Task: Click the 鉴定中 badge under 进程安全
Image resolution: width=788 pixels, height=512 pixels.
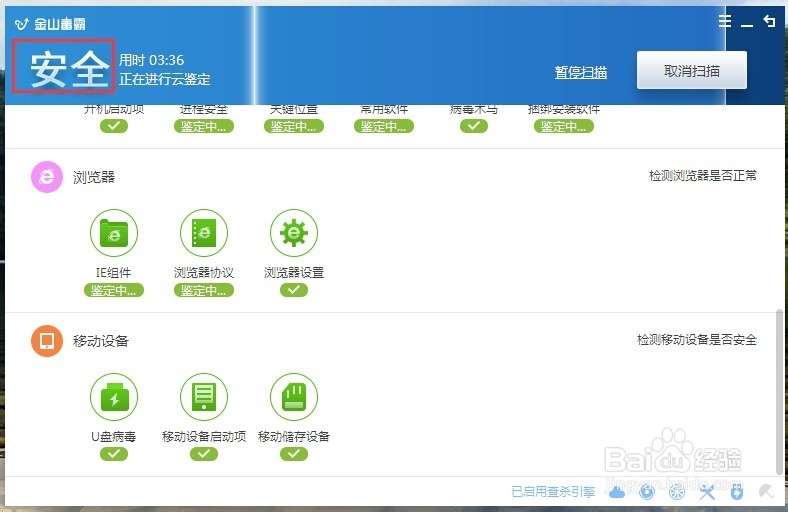Action: click(x=204, y=127)
